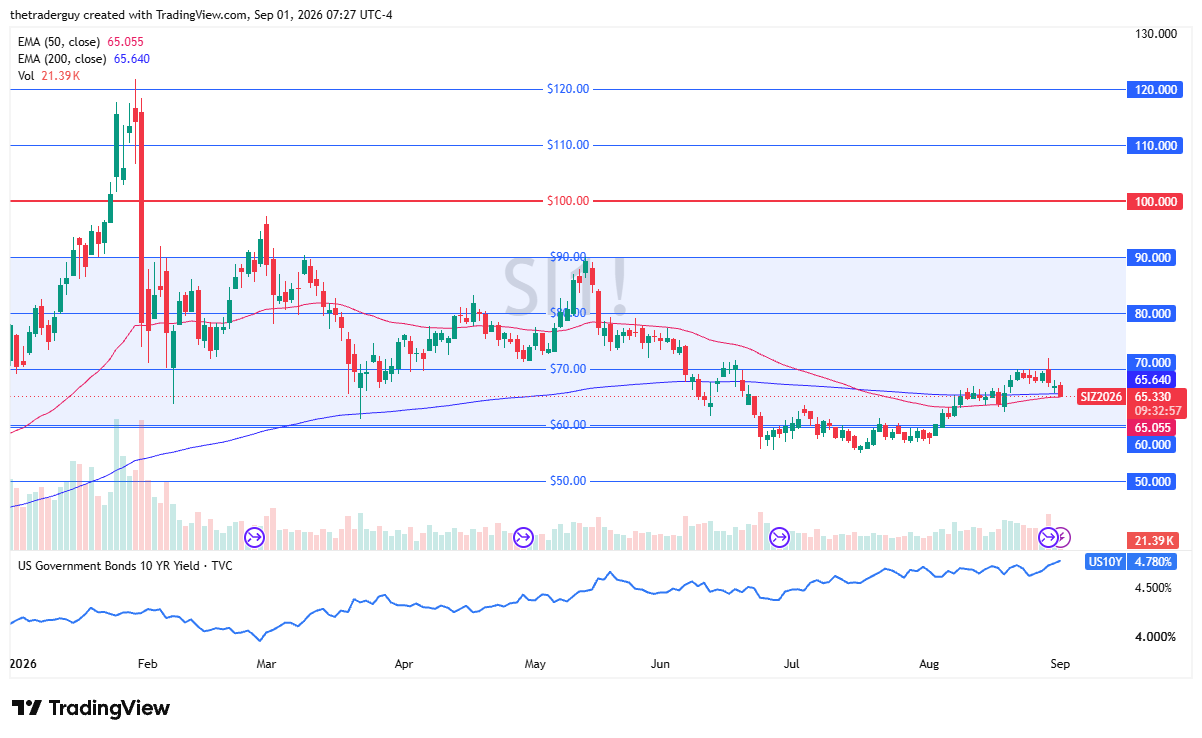Click the Feb label on time axis
1202x738 pixels.
click(x=147, y=663)
